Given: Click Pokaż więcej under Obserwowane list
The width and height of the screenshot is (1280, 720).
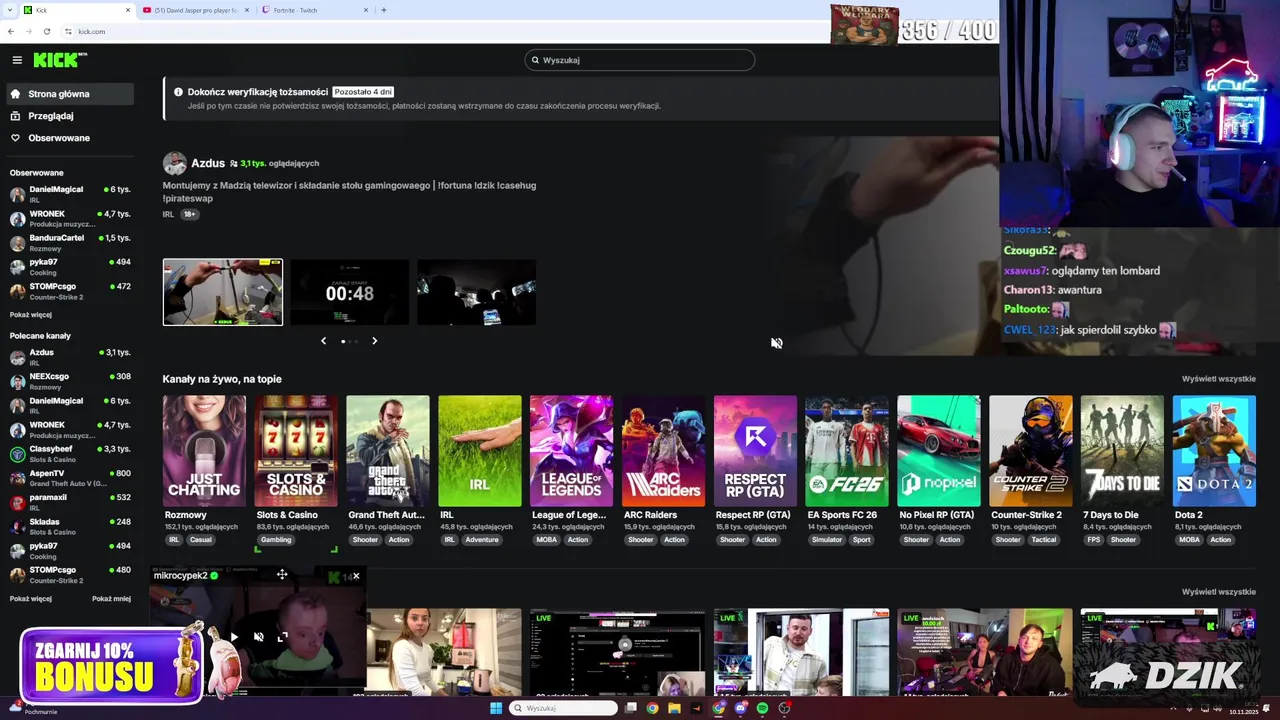Looking at the screenshot, I should click(x=31, y=315).
